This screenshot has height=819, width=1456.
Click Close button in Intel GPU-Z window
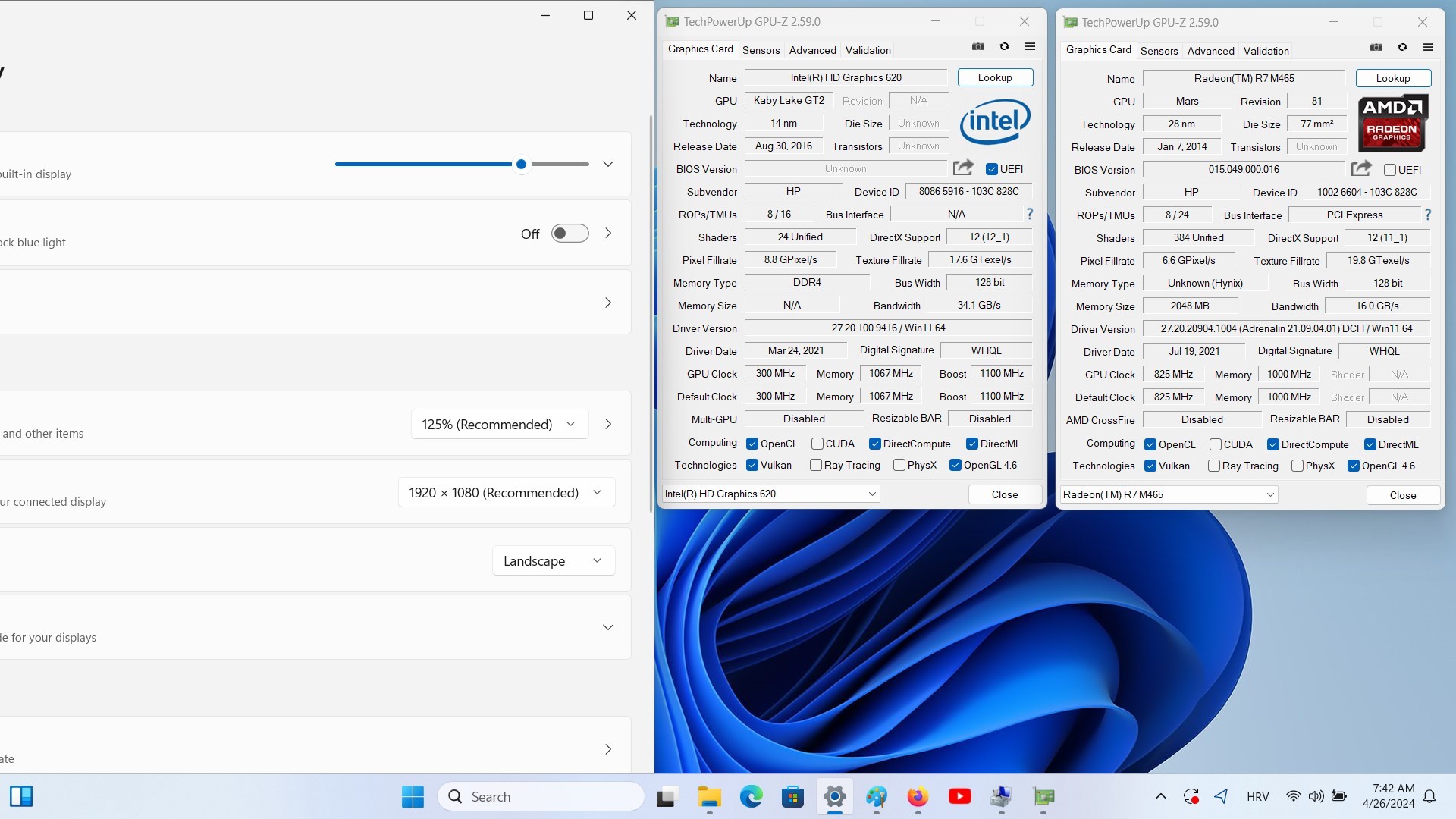(1005, 494)
